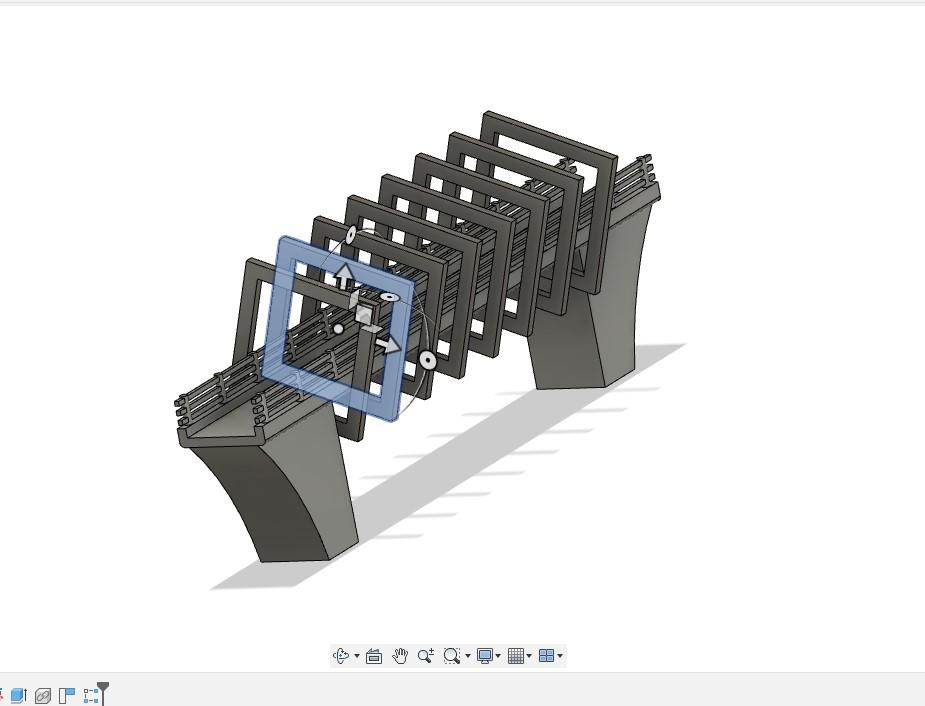Open the Display Settings dropdown menu
925x706 pixels.
[x=497, y=655]
